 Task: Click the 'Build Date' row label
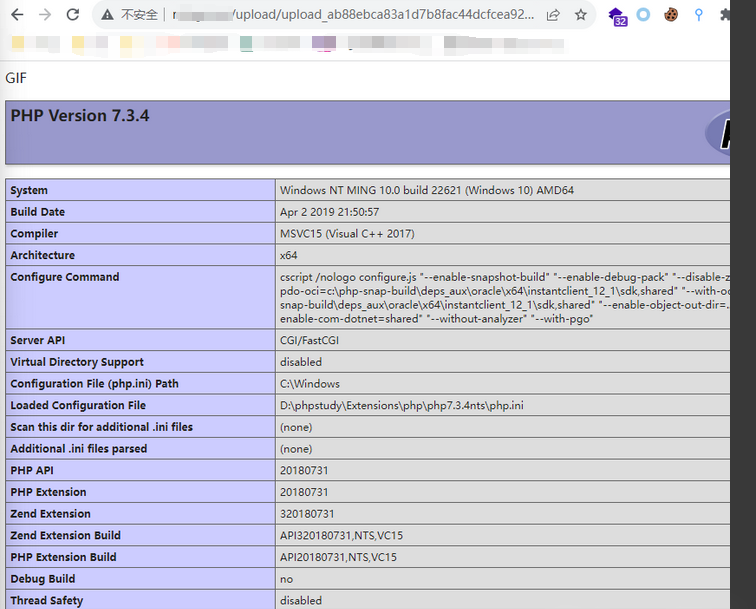coord(38,212)
